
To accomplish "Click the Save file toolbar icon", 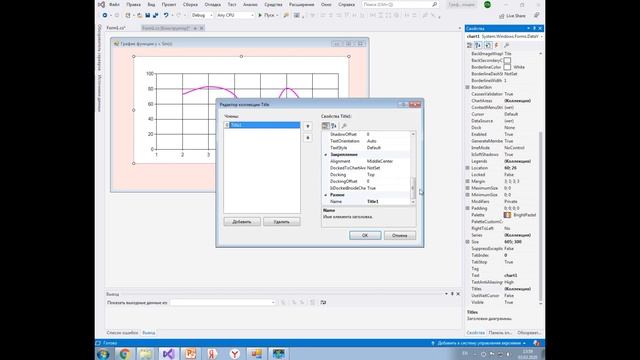I will 147,15.
